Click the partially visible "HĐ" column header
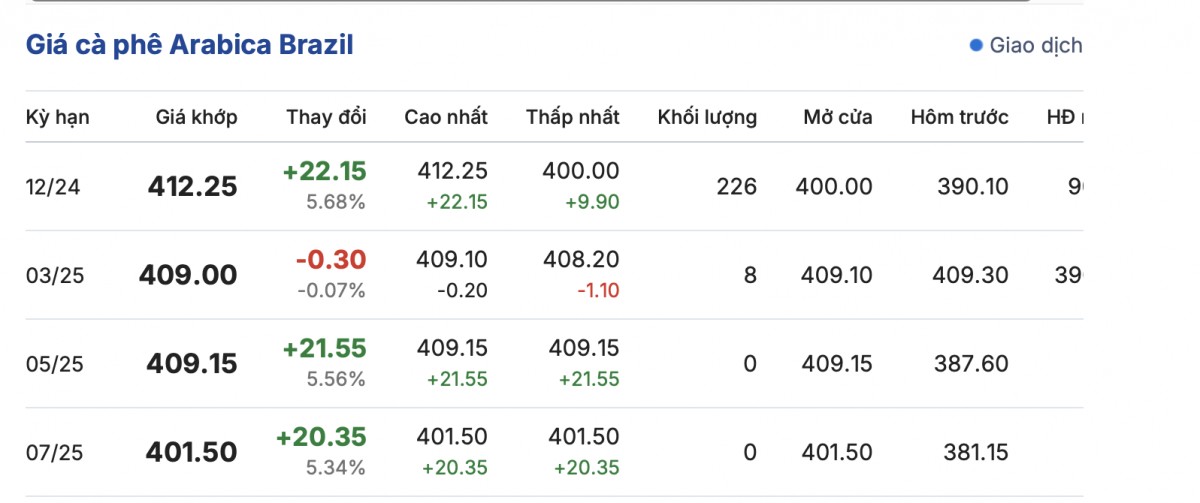Screen dimensions: 1200x503 pyautogui.click(x=1063, y=117)
